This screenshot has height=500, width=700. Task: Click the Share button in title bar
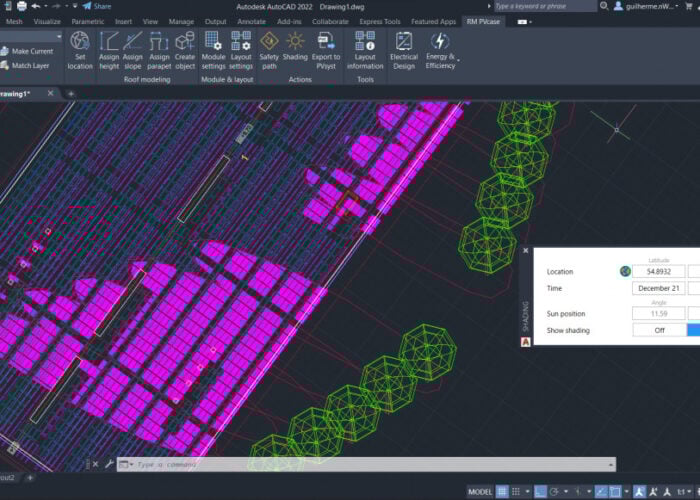click(x=97, y=6)
